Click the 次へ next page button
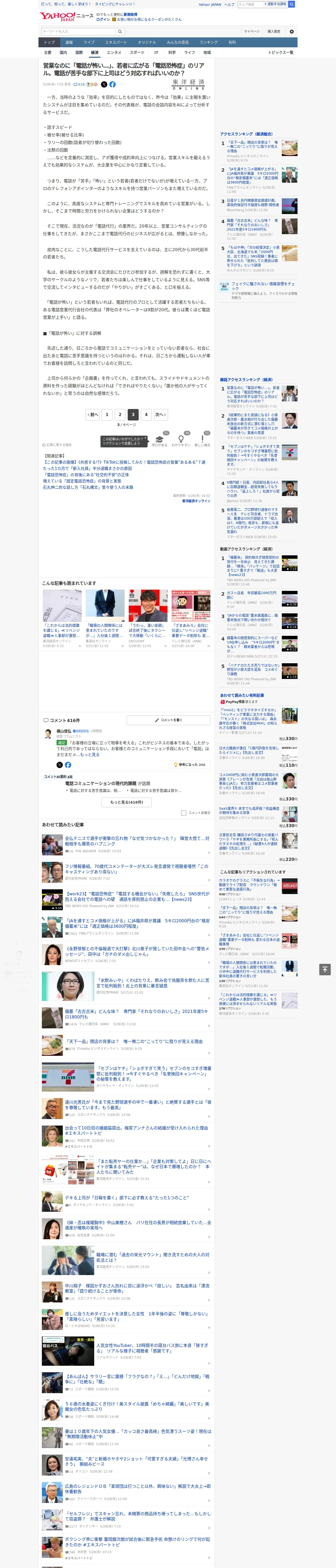This screenshot has height=1568, width=336. tap(160, 414)
